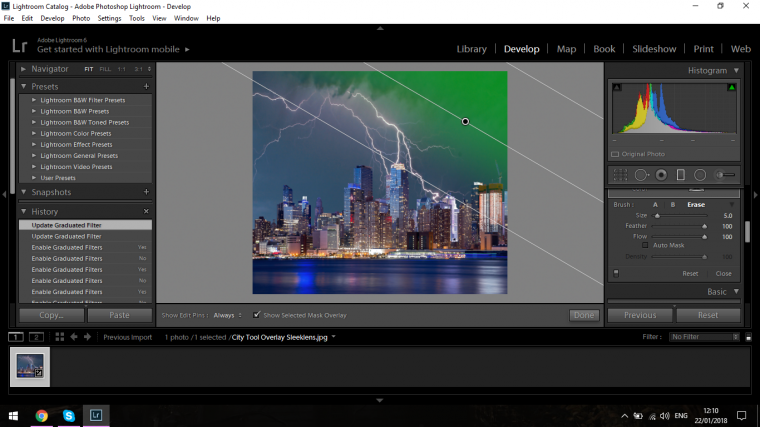
Task: Clear the History panel with X
Action: (x=146, y=211)
